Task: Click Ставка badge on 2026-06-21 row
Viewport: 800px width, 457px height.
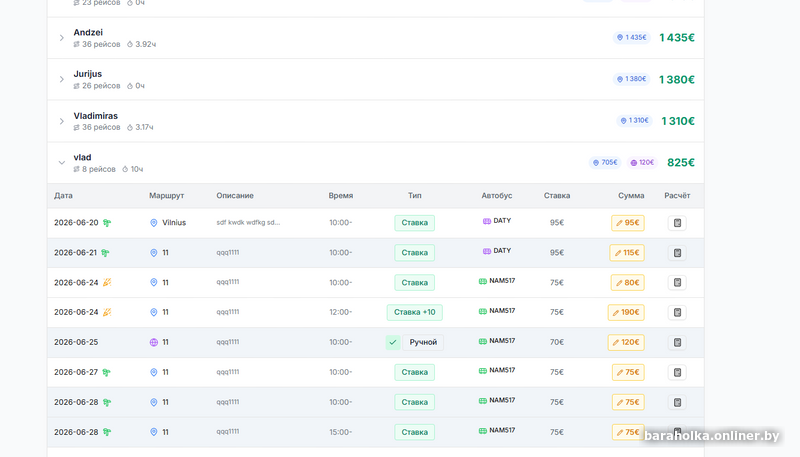Action: point(414,253)
